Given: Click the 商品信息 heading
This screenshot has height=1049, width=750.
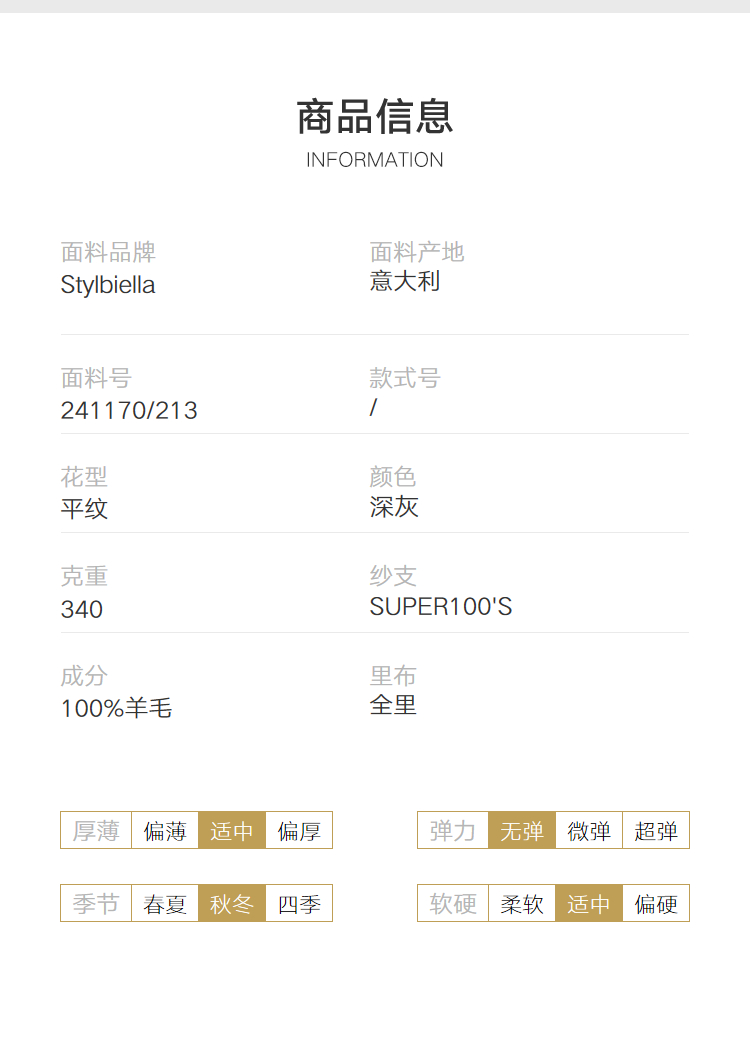Looking at the screenshot, I should (x=375, y=116).
